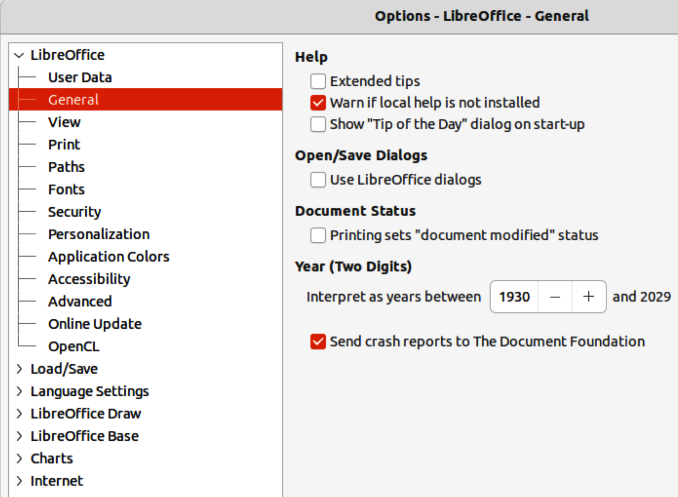Expand the Charts section

click(19, 459)
